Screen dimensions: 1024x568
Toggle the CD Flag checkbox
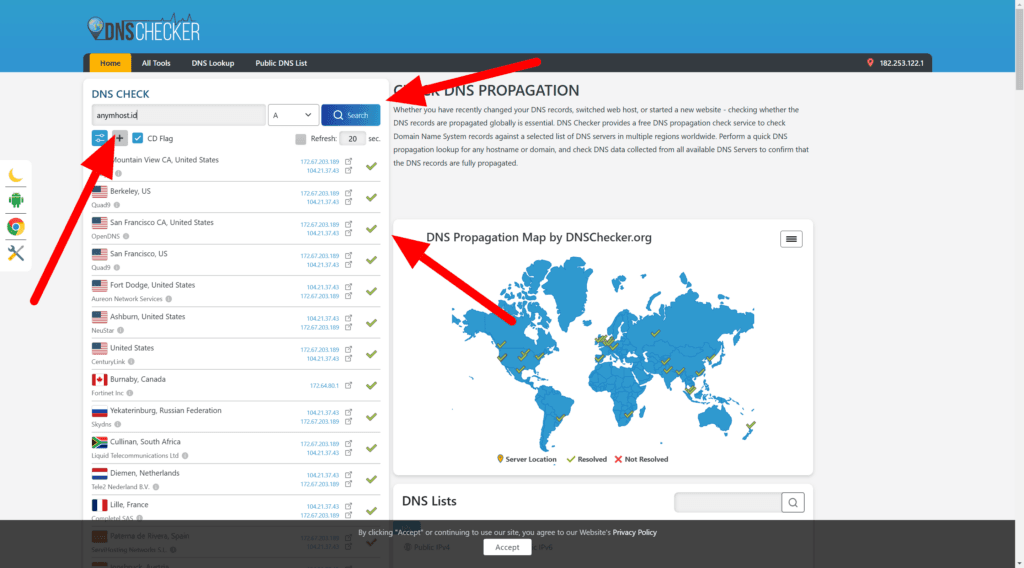137,138
